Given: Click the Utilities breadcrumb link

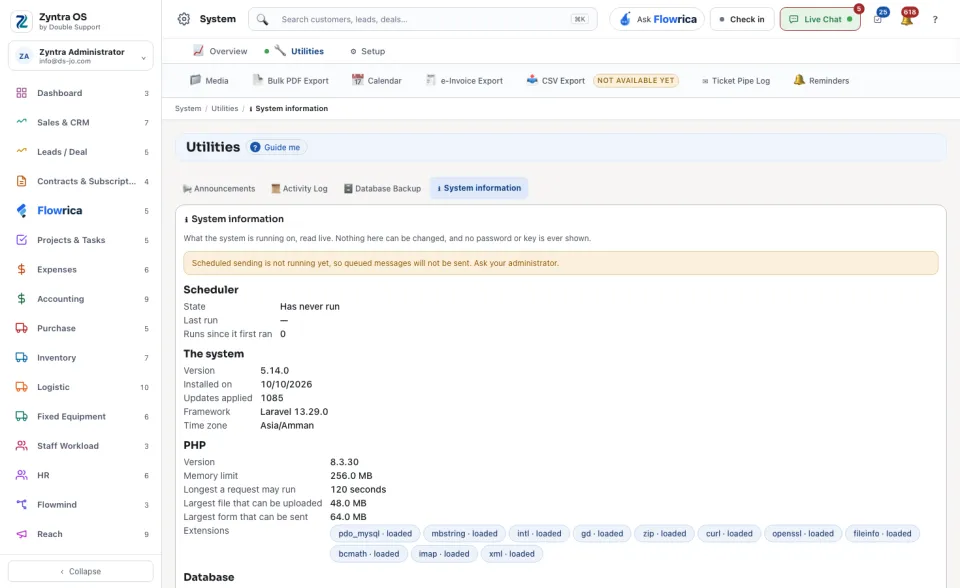Looking at the screenshot, I should click(225, 108).
